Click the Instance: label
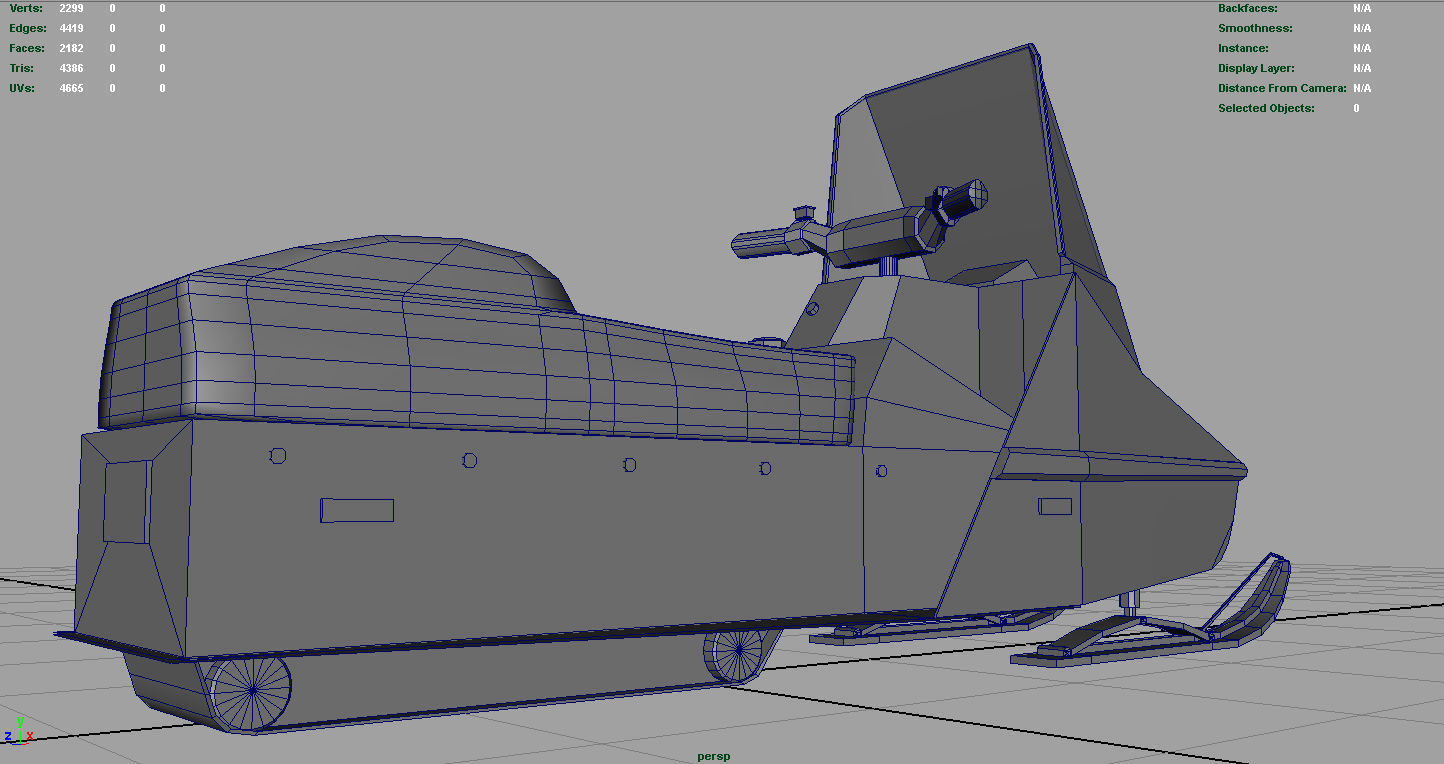This screenshot has height=764, width=1444. pos(1243,48)
